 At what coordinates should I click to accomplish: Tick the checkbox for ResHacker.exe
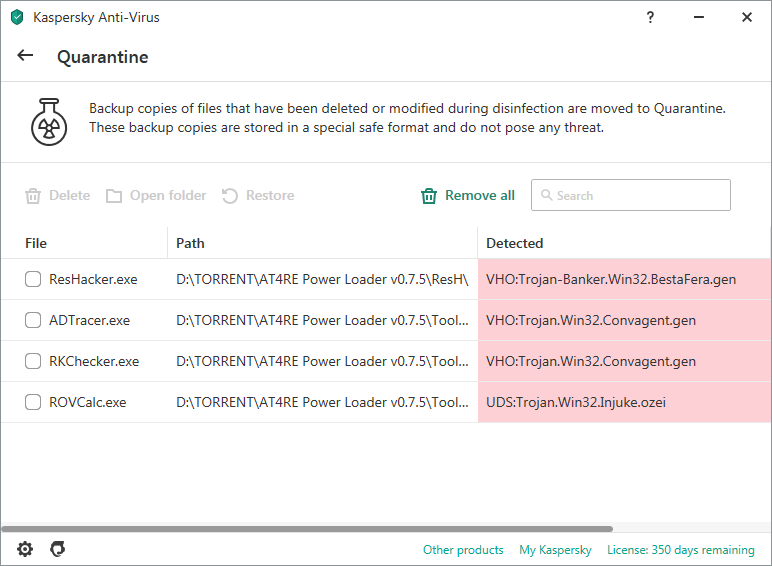[33, 279]
